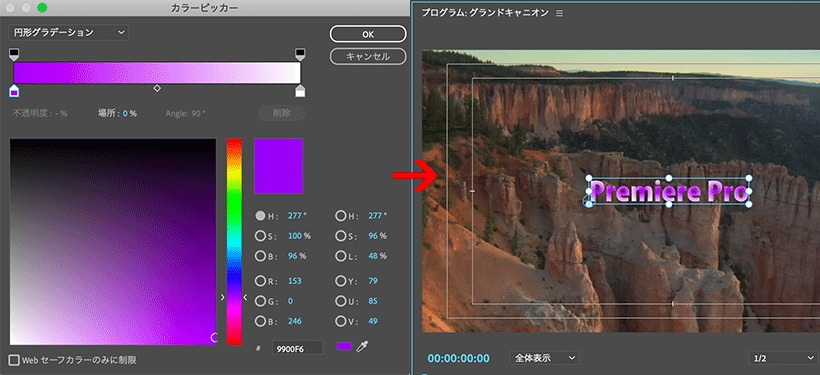Select the red R radio button

tap(260, 281)
